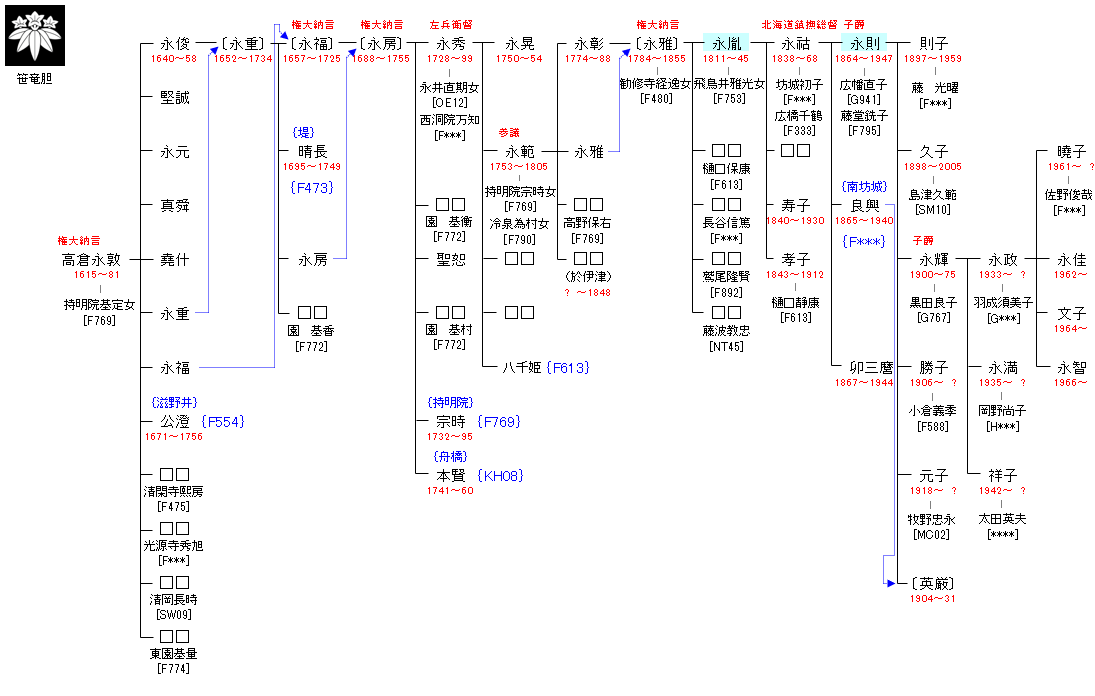Follow the {F613} link beside 八千姫
This screenshot has width=1095, height=696.
(568, 367)
